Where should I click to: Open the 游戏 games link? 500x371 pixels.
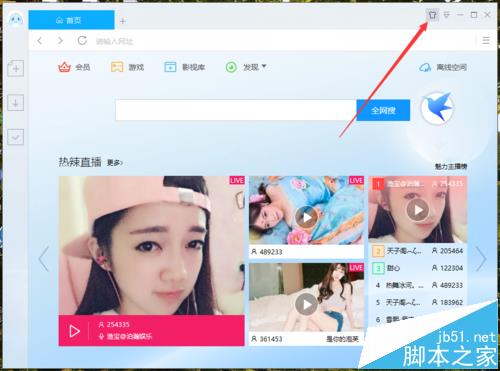coord(136,67)
